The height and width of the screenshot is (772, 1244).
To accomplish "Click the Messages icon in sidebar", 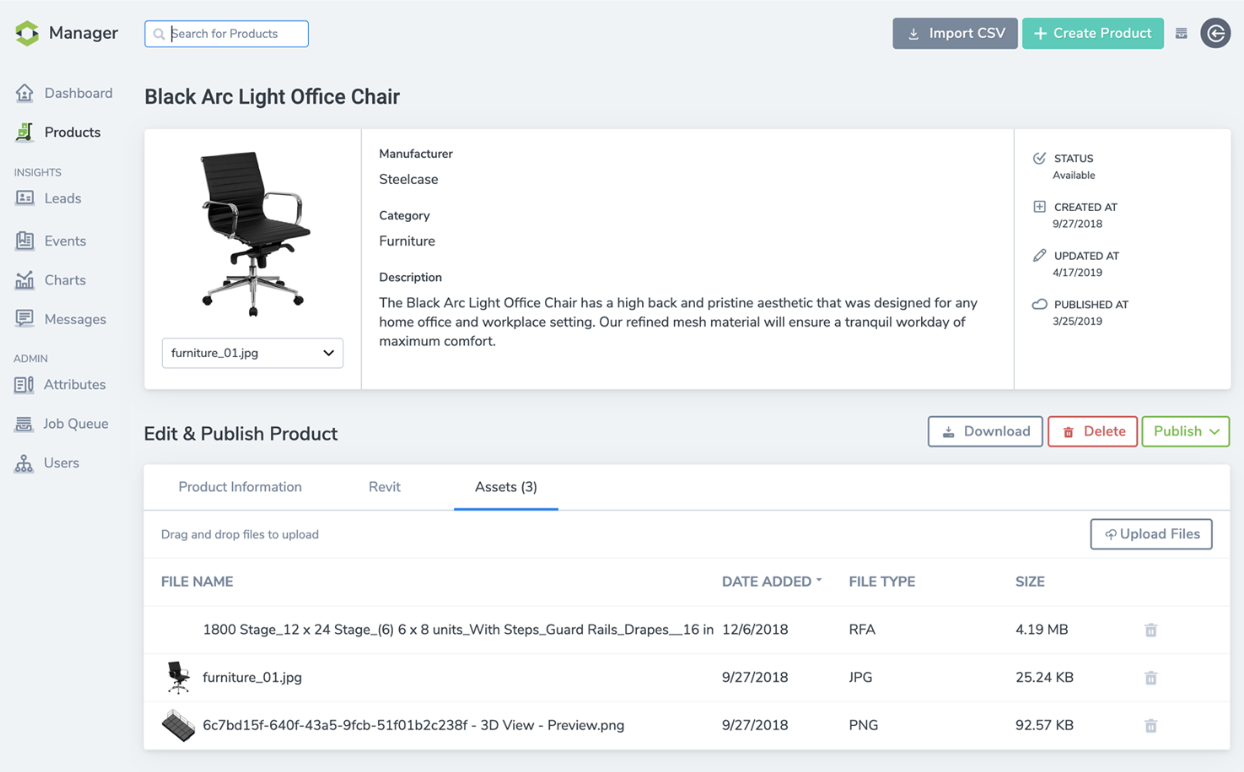I will (25, 319).
